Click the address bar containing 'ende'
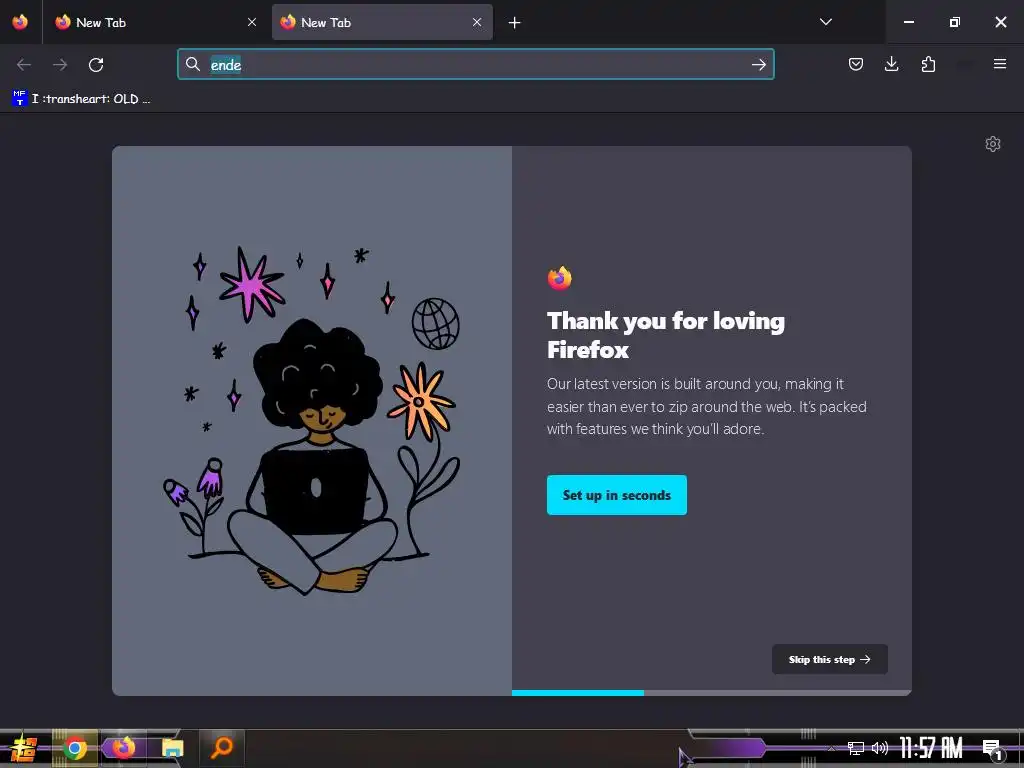Viewport: 1024px width, 768px height. (475, 64)
